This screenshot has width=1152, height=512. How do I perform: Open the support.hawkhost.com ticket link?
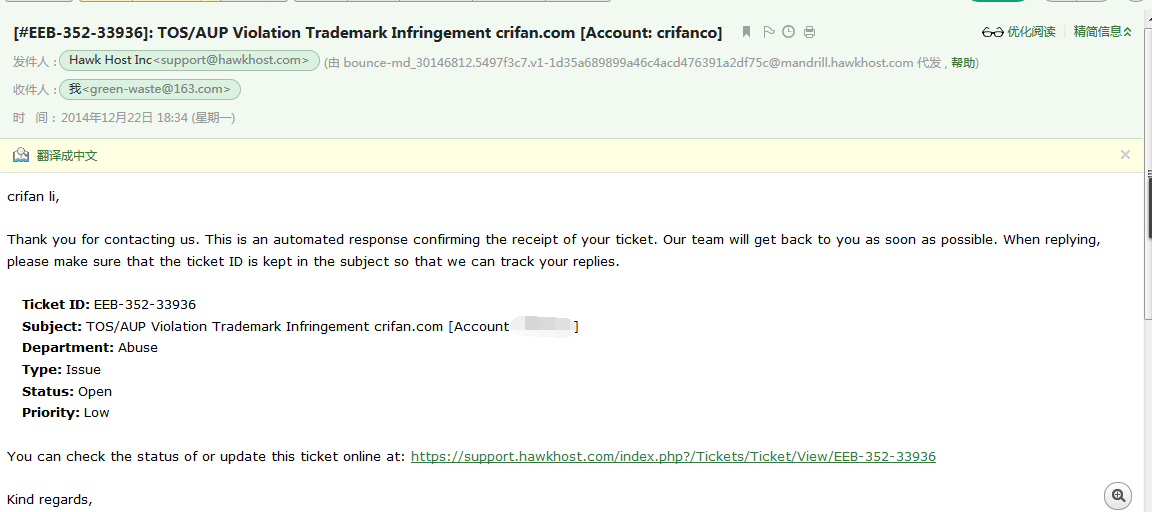pos(673,457)
